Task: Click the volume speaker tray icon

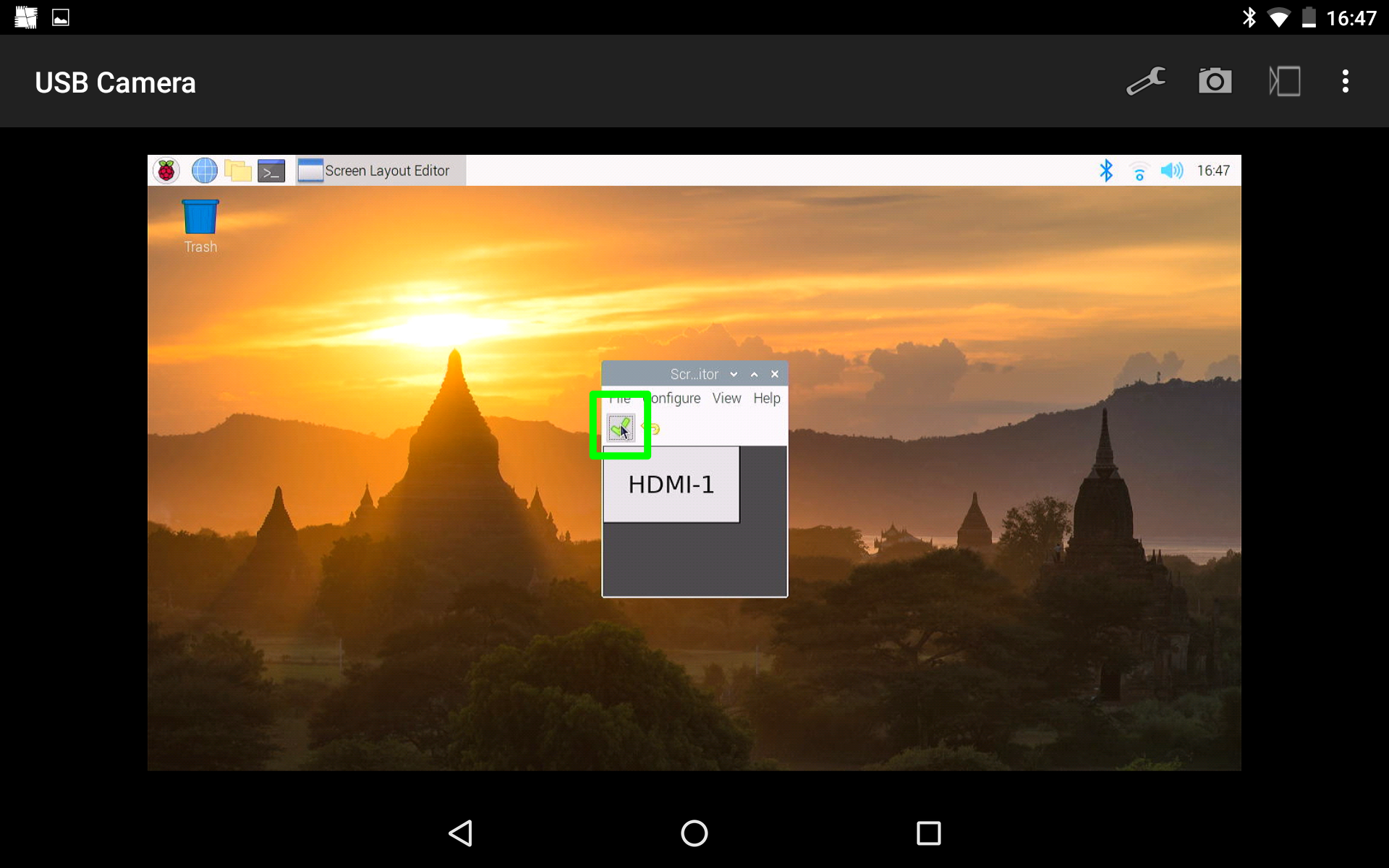Action: [1171, 171]
